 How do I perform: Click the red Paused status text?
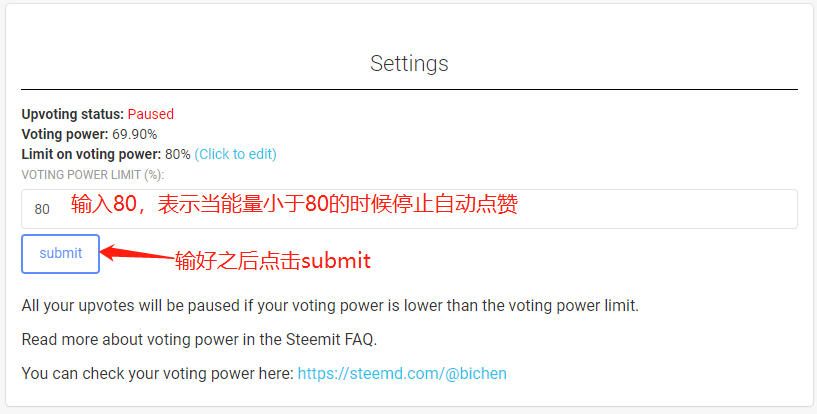point(151,114)
